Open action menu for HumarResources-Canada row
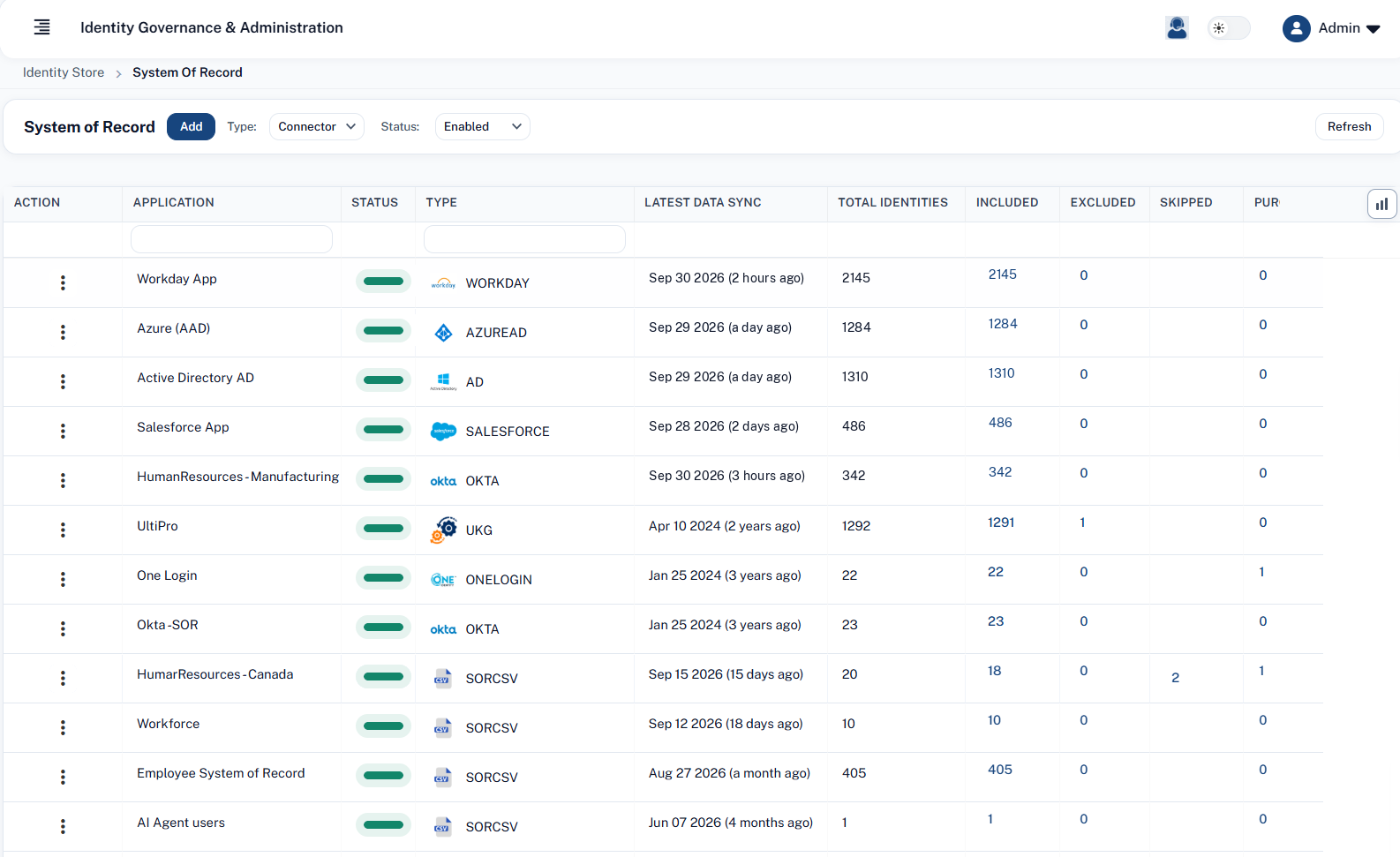 [x=63, y=678]
